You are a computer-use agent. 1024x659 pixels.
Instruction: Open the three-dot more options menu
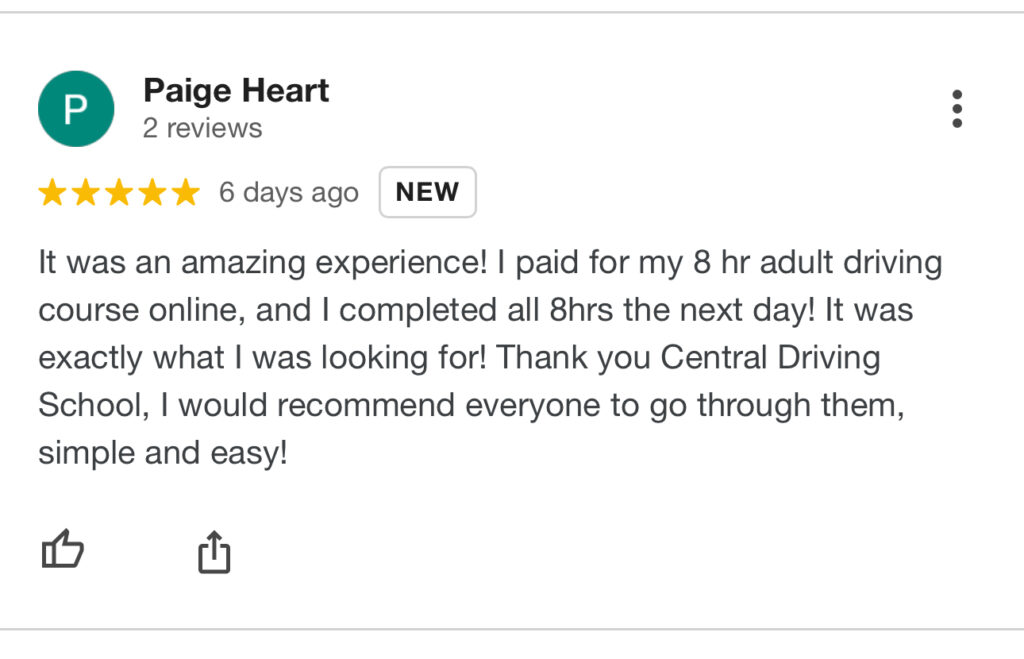pos(957,109)
